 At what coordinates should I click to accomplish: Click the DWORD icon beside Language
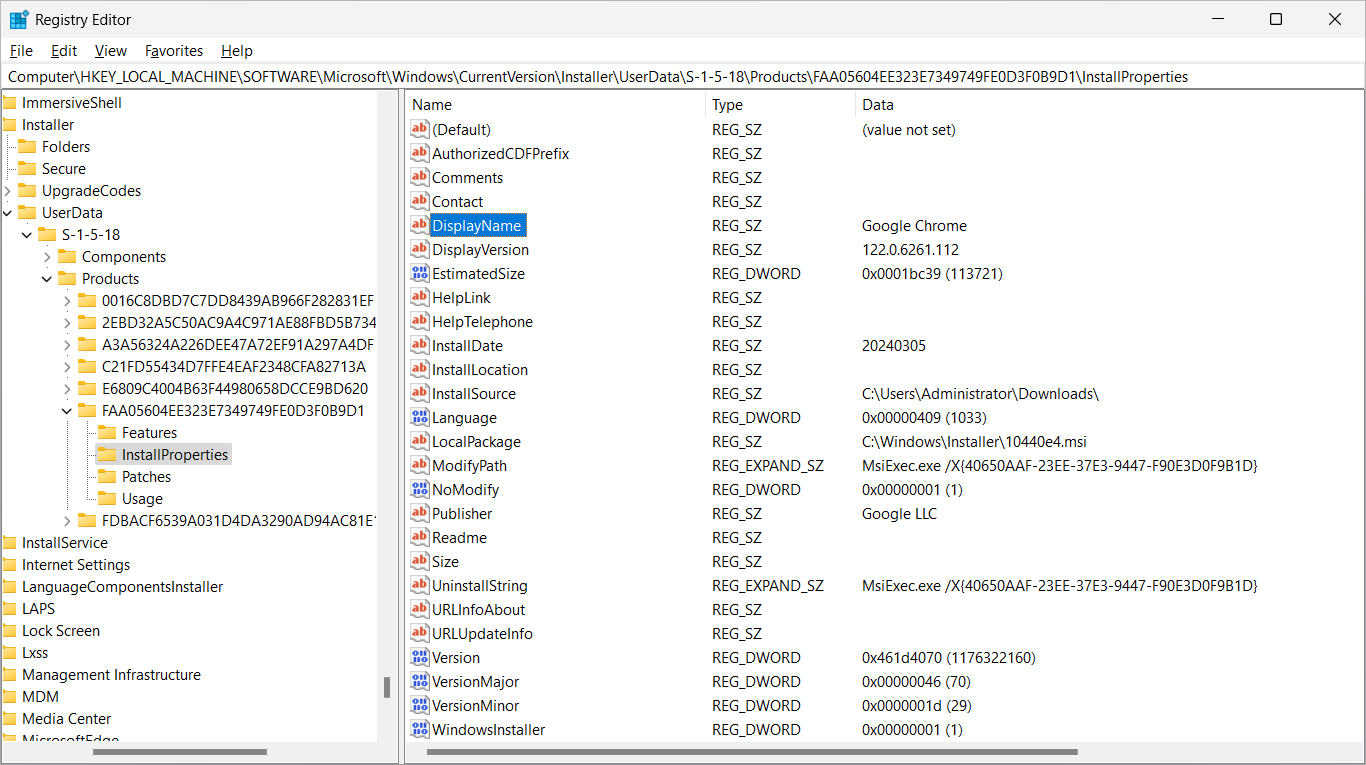[x=420, y=417]
